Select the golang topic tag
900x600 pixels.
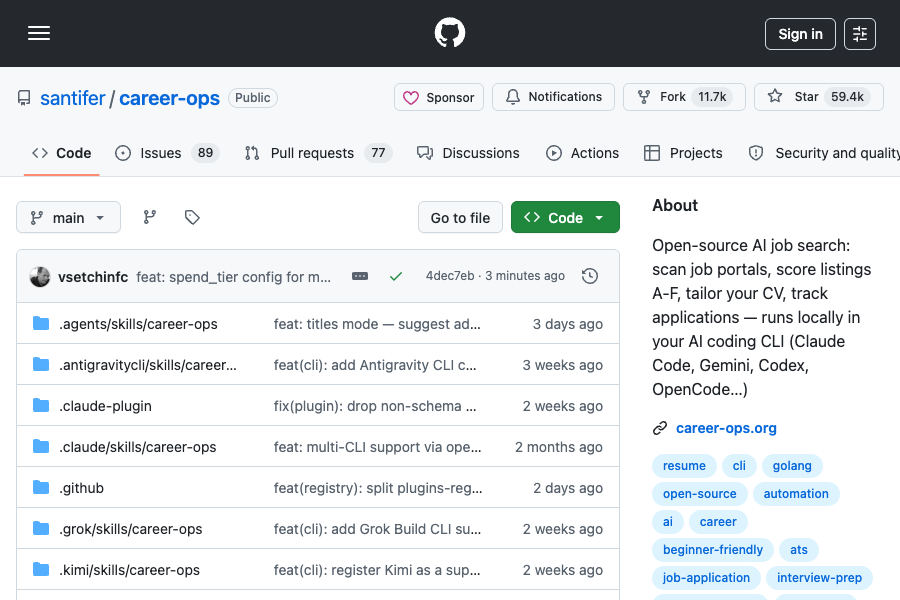(792, 466)
